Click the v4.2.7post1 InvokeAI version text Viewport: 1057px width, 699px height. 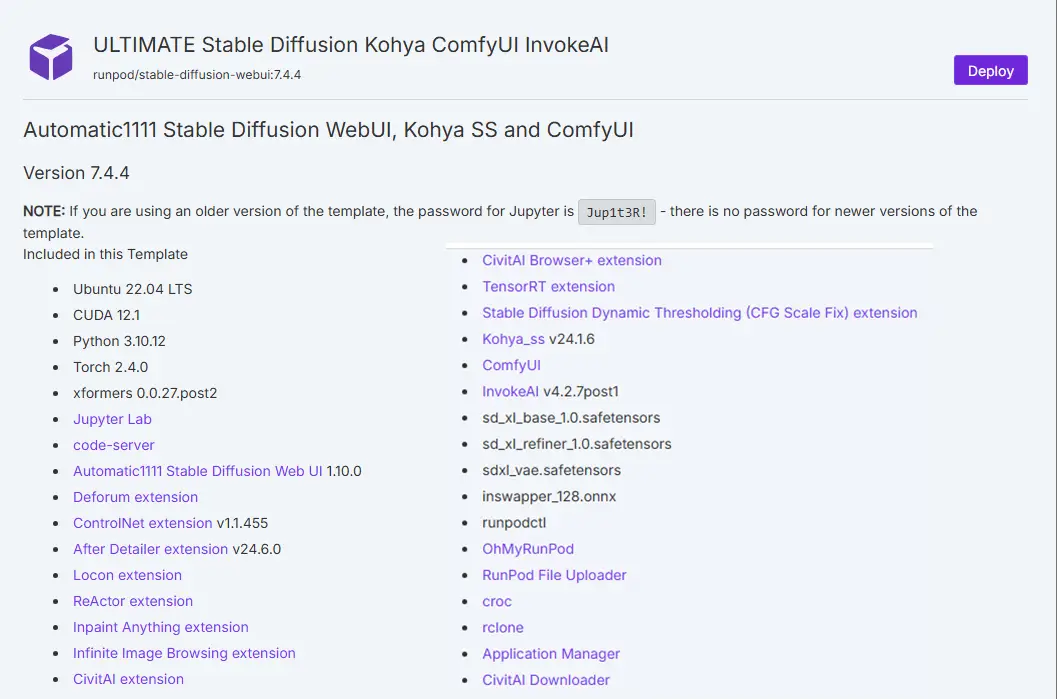tap(581, 392)
